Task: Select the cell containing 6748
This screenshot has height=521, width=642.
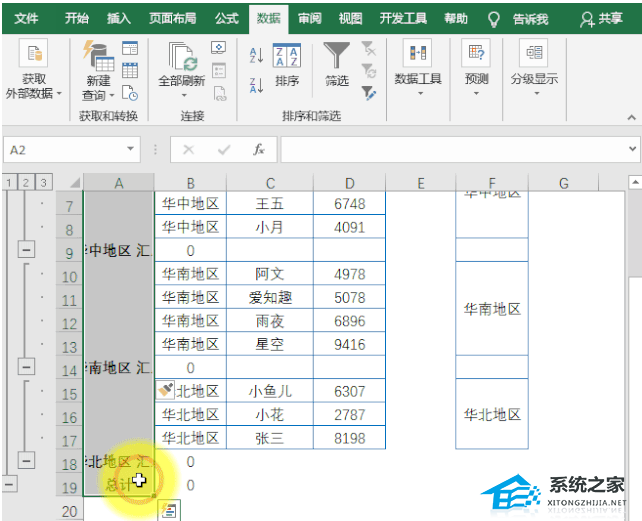Action: [x=349, y=203]
